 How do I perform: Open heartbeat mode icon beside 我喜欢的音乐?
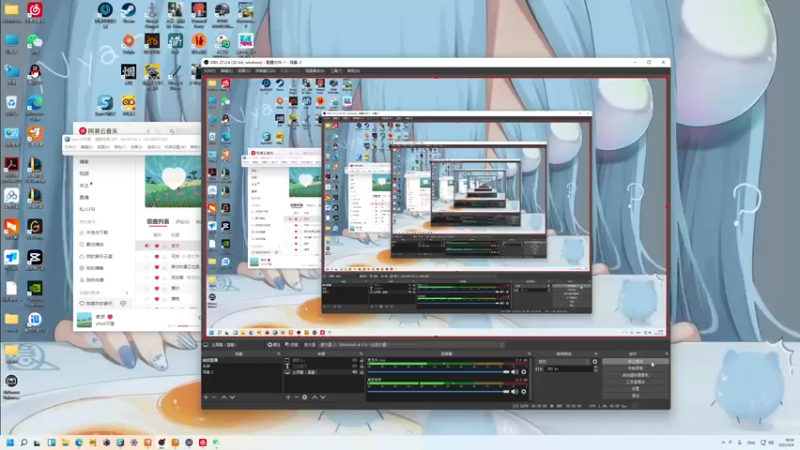(123, 304)
